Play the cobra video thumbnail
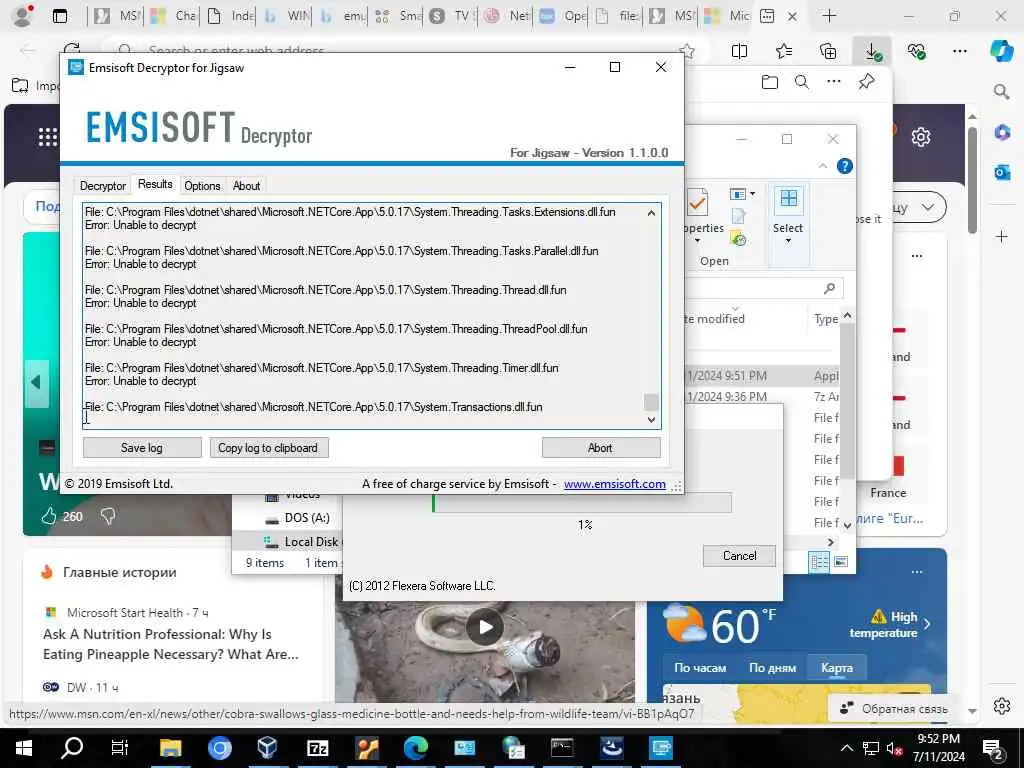 pyautogui.click(x=485, y=627)
